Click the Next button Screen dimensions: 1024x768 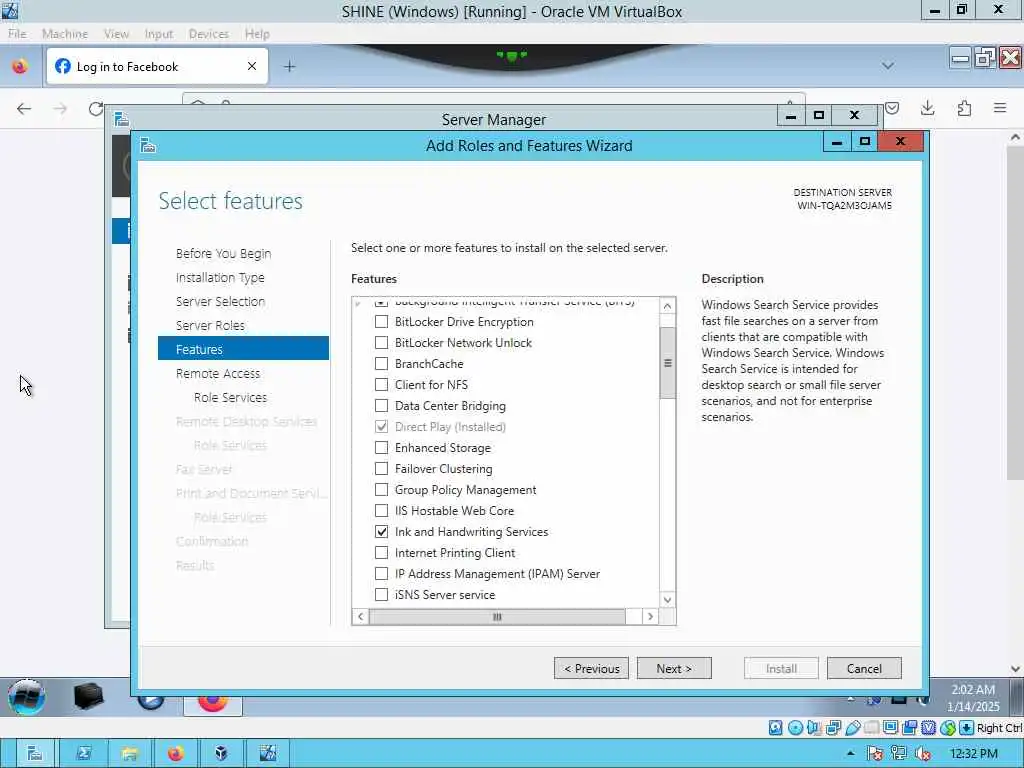click(674, 668)
